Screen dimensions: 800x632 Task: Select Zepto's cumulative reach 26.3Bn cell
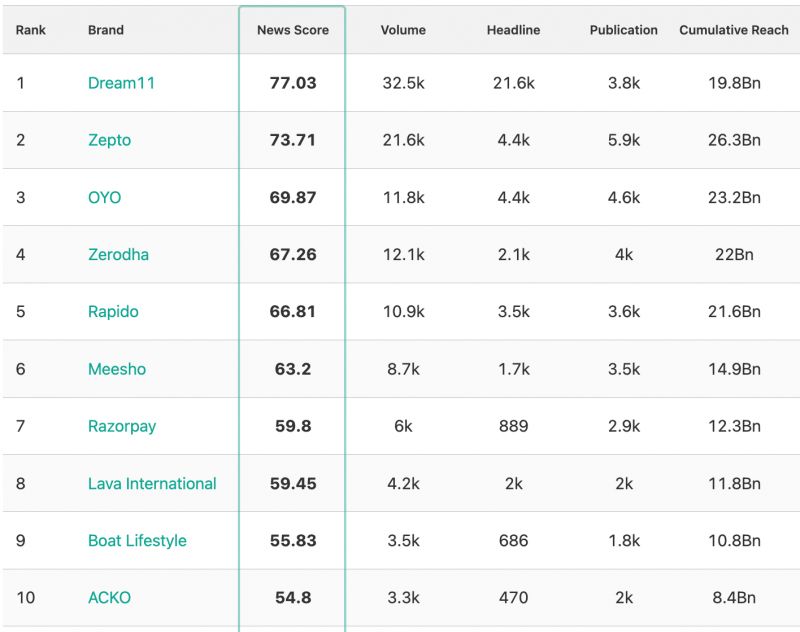pyautogui.click(x=734, y=140)
